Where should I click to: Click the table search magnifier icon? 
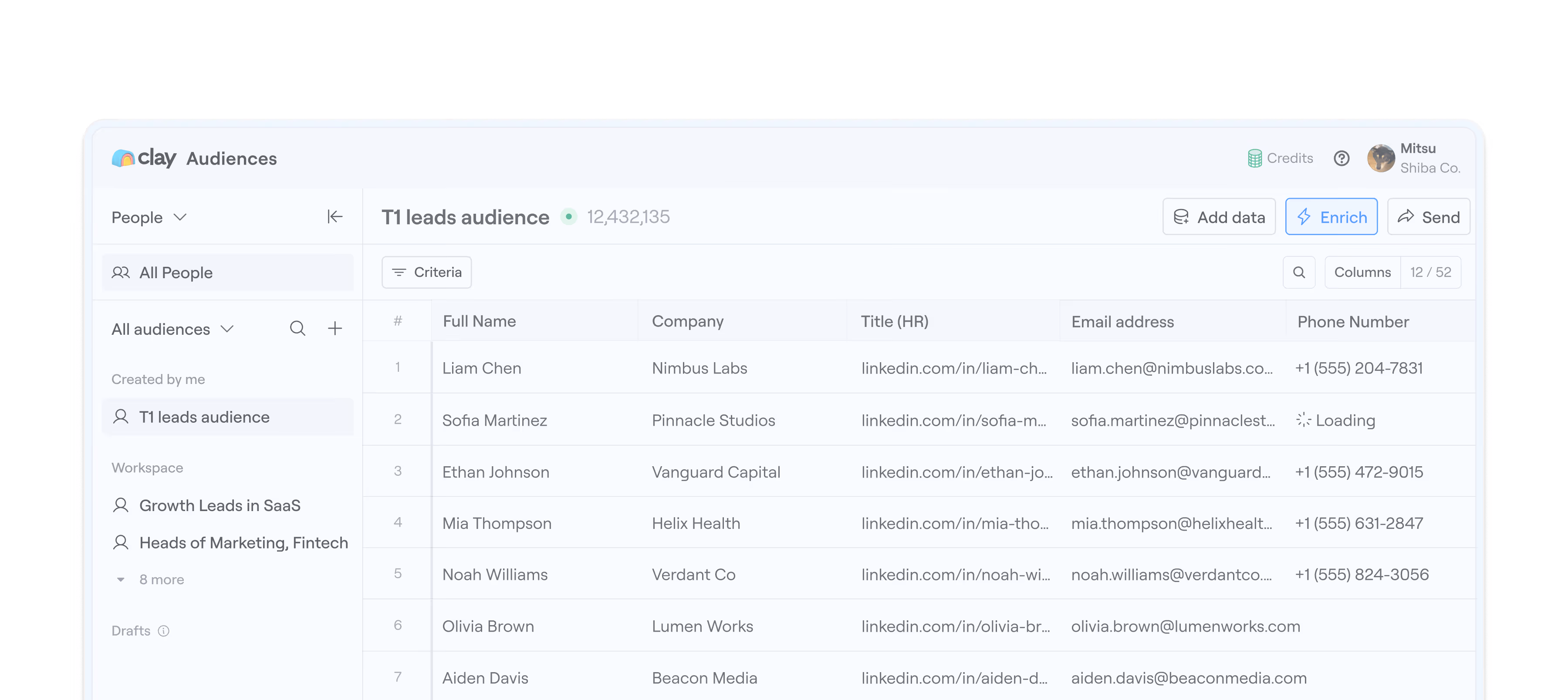(1299, 273)
